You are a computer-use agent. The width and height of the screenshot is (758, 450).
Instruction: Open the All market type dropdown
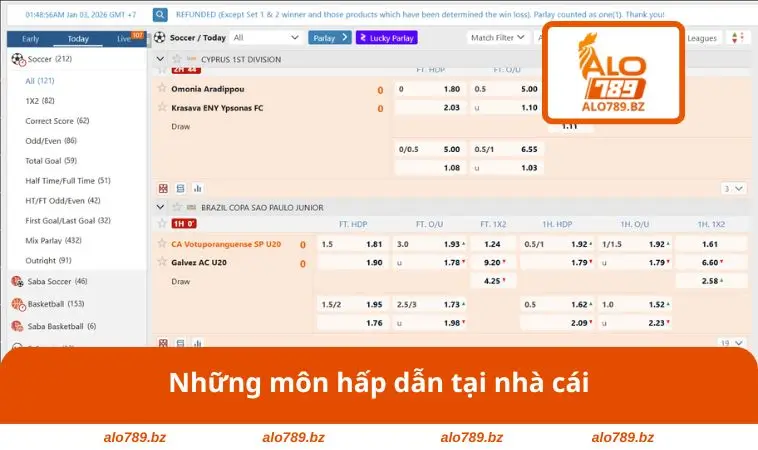[x=266, y=38]
